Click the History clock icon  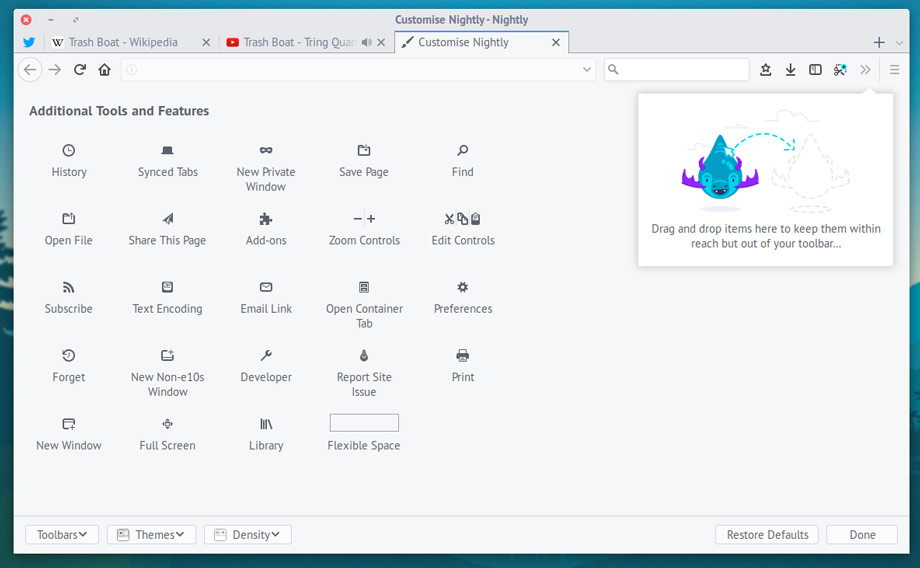[x=68, y=150]
